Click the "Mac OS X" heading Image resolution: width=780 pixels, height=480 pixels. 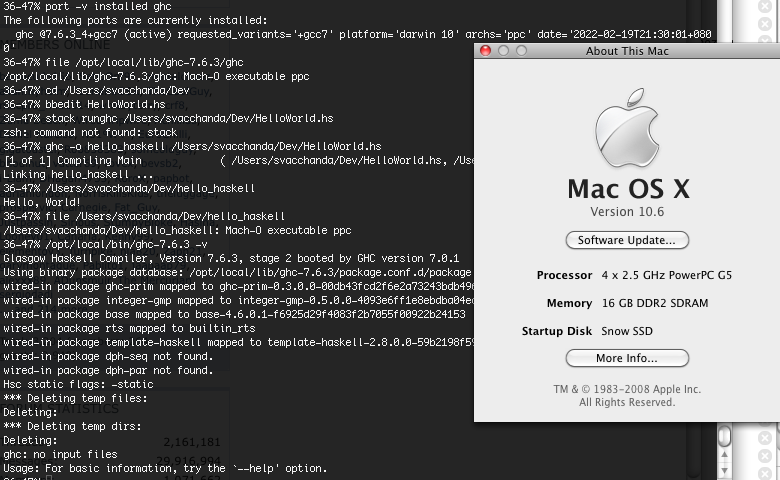click(x=628, y=189)
